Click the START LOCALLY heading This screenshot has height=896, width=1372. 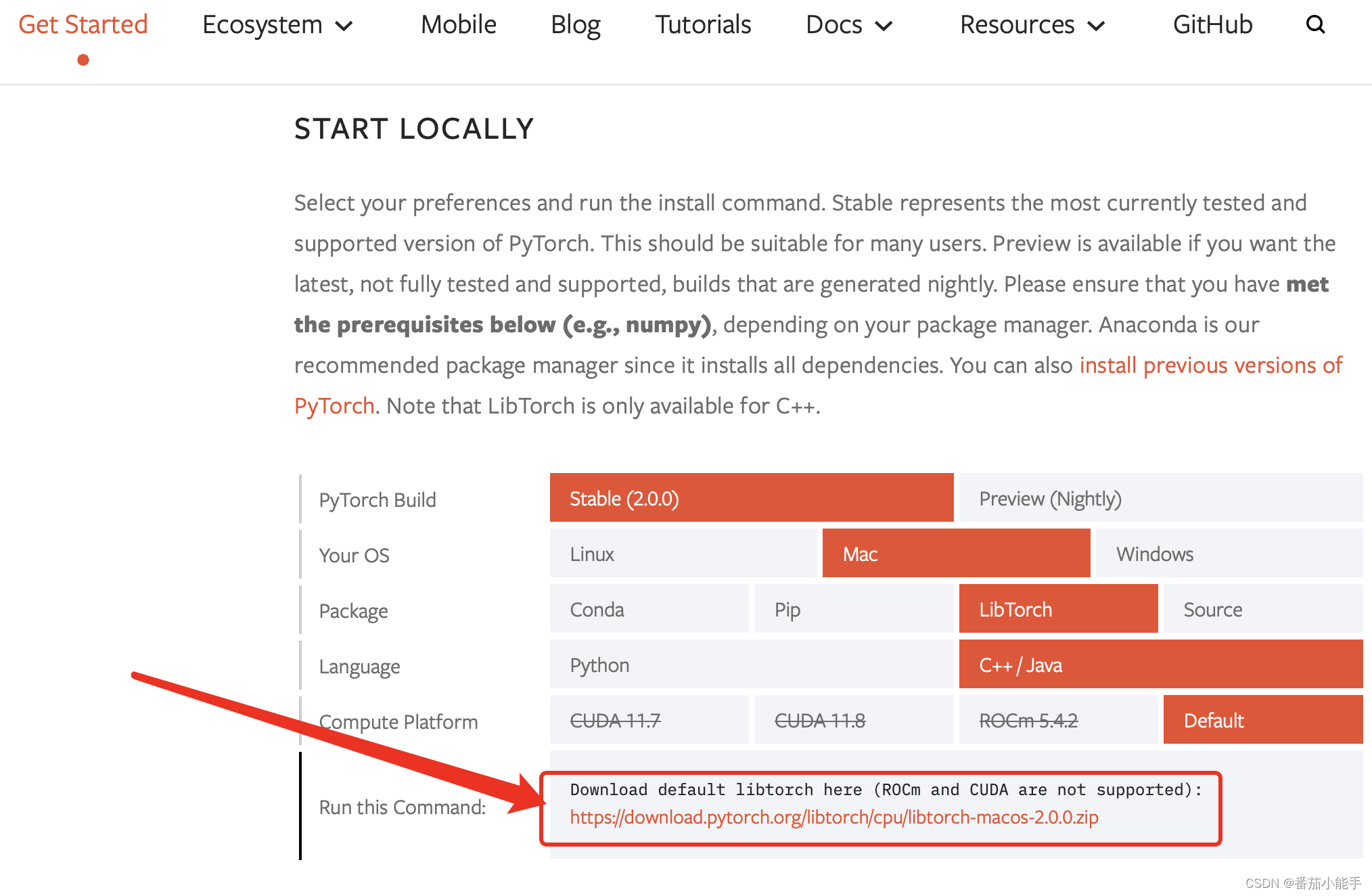(414, 129)
